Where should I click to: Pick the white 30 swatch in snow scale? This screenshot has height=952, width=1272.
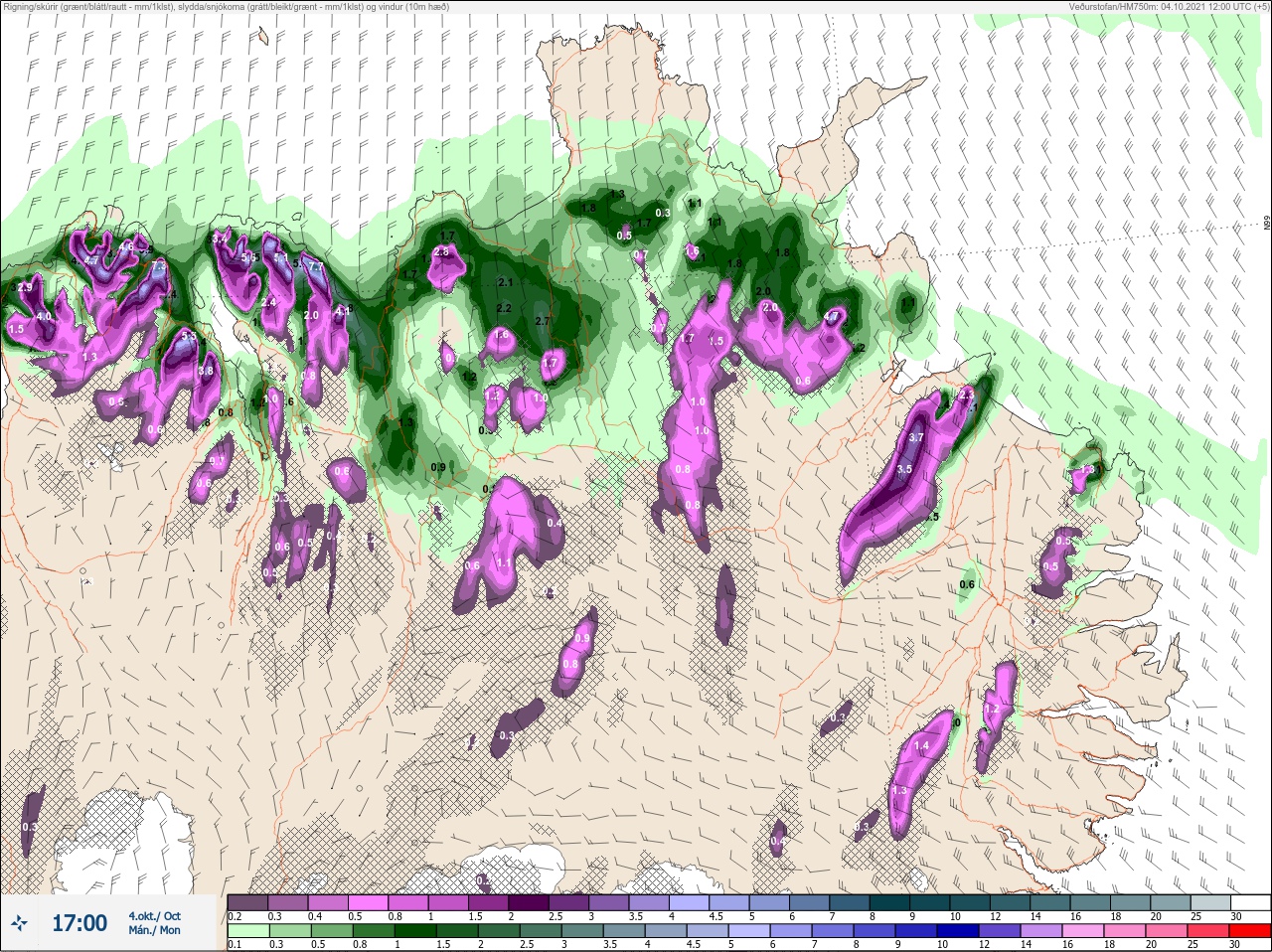coord(1250,903)
